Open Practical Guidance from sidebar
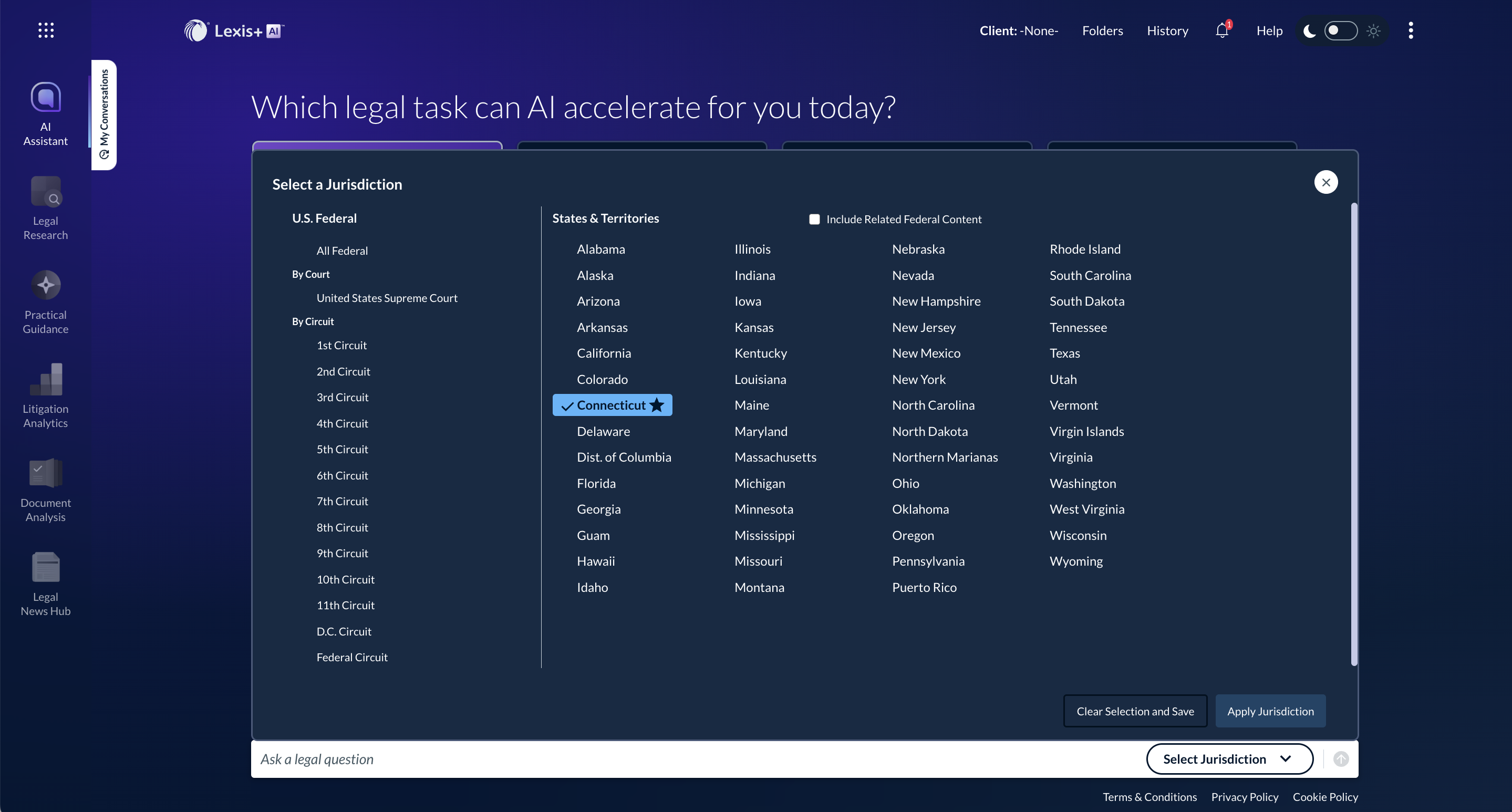This screenshot has height=812, width=1512. 45,302
